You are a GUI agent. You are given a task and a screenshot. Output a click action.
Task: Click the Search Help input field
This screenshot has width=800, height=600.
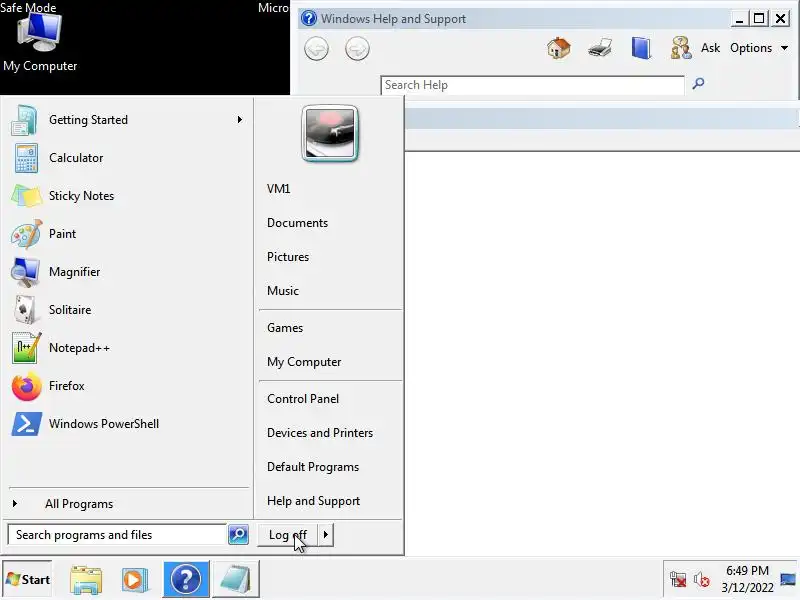[x=532, y=85]
